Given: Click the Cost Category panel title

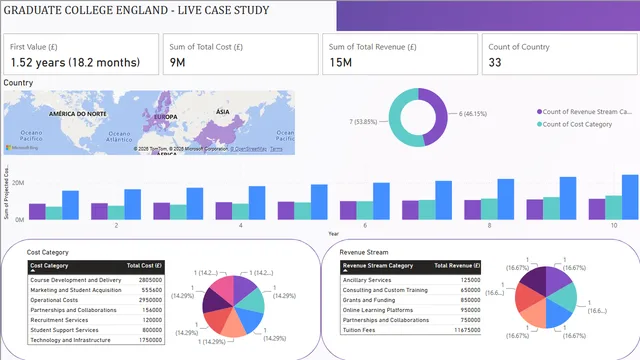Looking at the screenshot, I should pyautogui.click(x=47, y=252).
